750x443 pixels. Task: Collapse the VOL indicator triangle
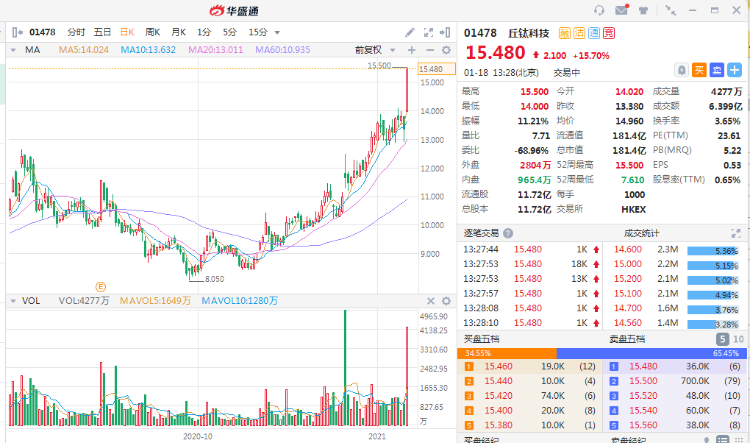tap(13, 301)
